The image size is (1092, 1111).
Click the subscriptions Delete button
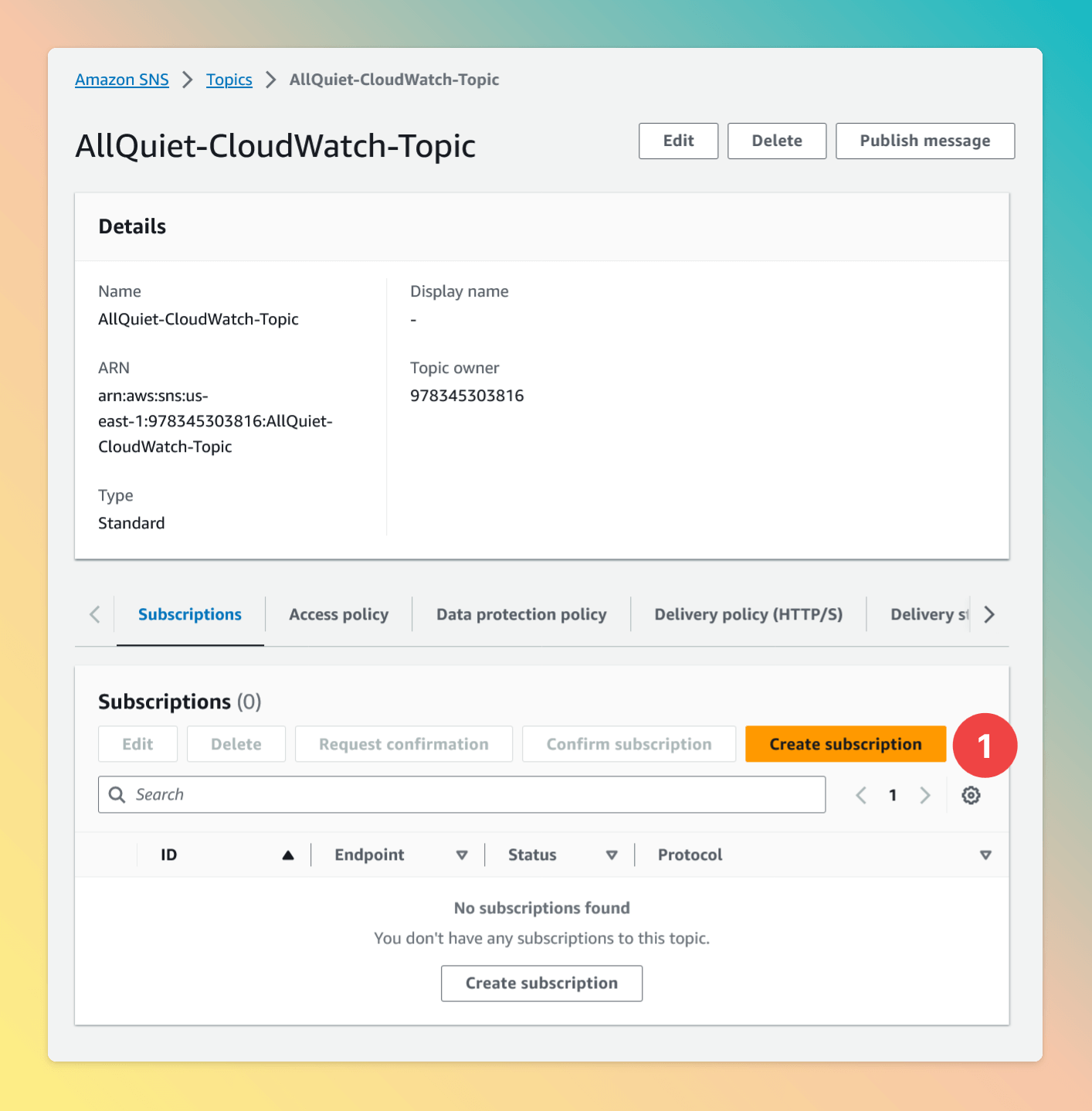click(x=236, y=744)
